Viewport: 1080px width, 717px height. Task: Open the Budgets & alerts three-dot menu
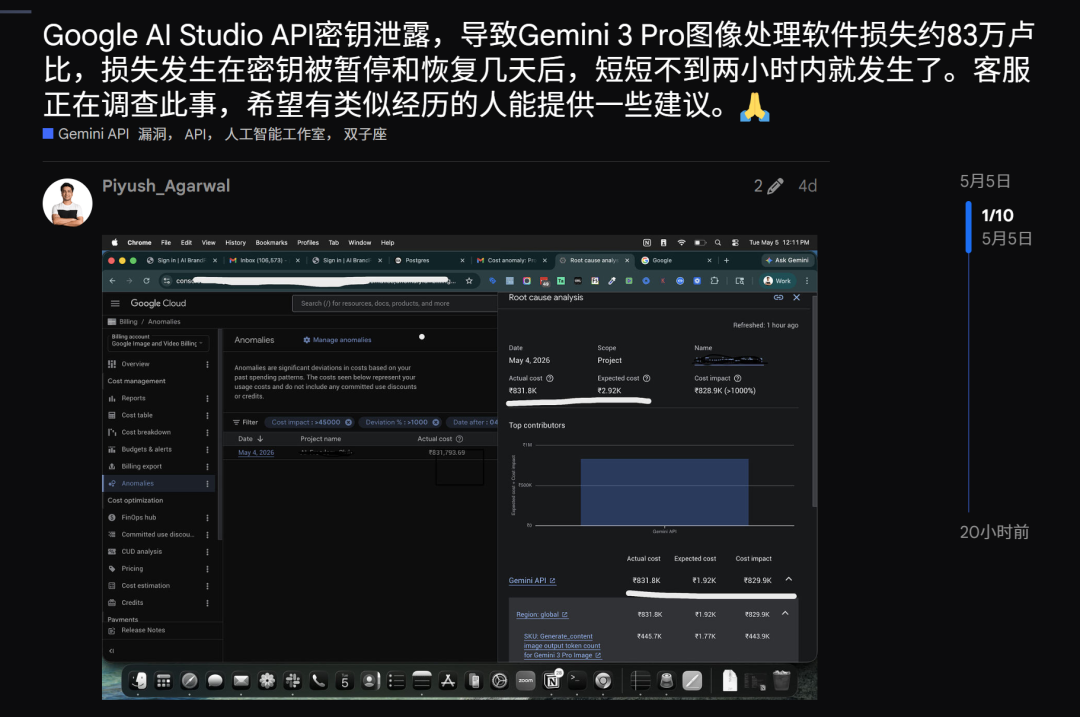click(x=207, y=449)
